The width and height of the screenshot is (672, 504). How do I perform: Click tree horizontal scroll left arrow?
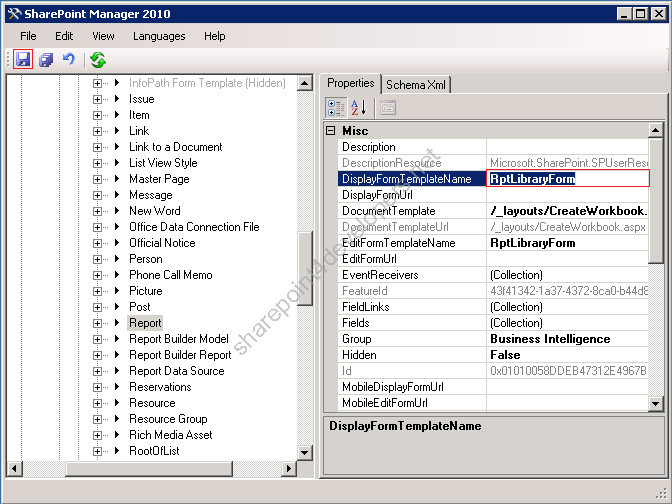point(14,468)
